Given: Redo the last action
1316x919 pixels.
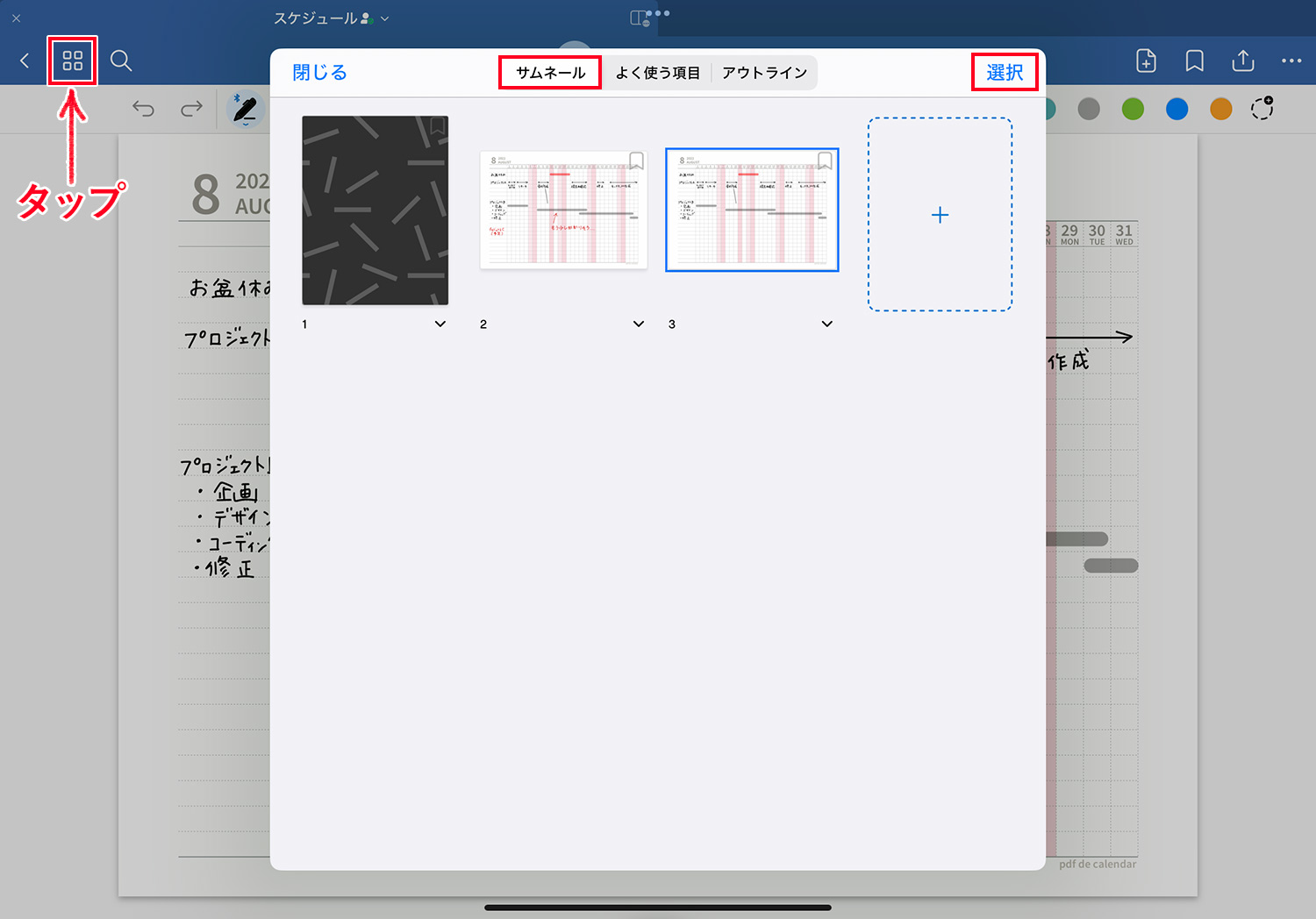Looking at the screenshot, I should (x=191, y=109).
